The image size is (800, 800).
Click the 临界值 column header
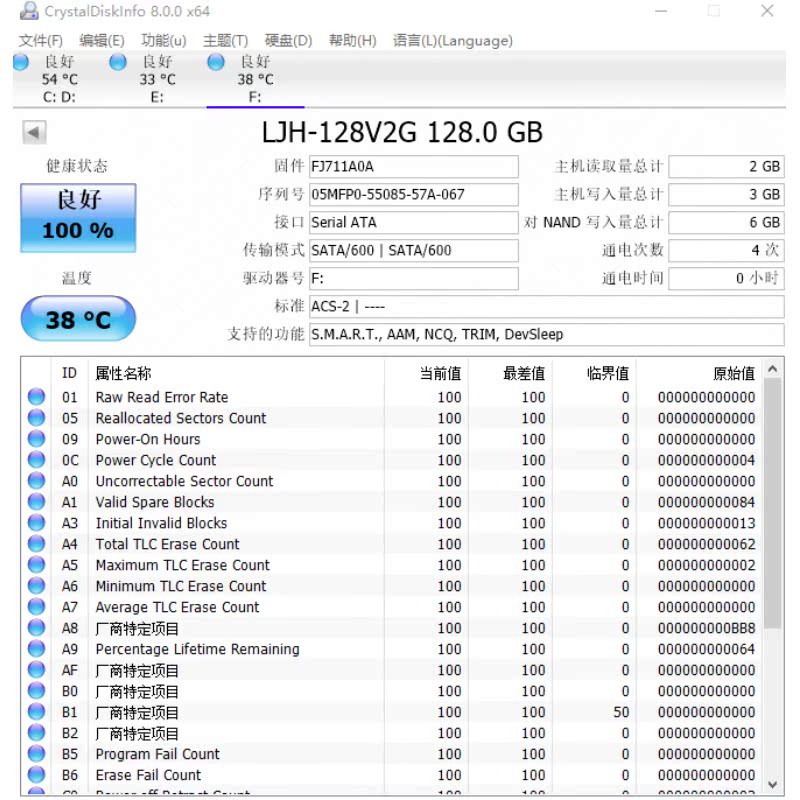[594, 373]
